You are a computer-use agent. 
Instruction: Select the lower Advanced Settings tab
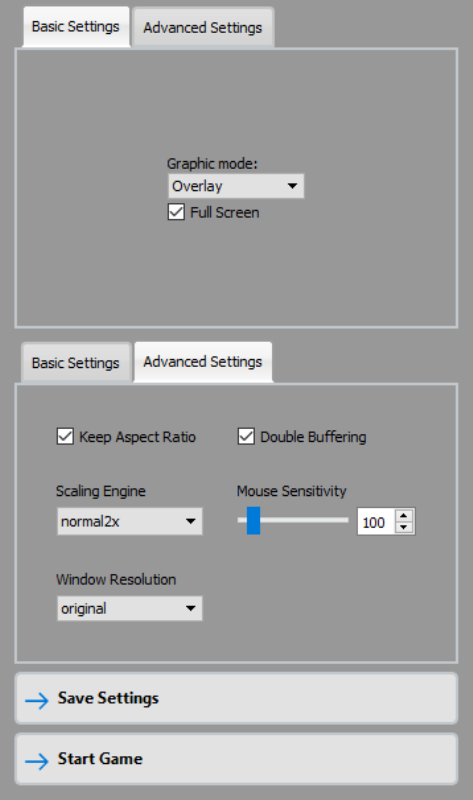[x=203, y=362]
